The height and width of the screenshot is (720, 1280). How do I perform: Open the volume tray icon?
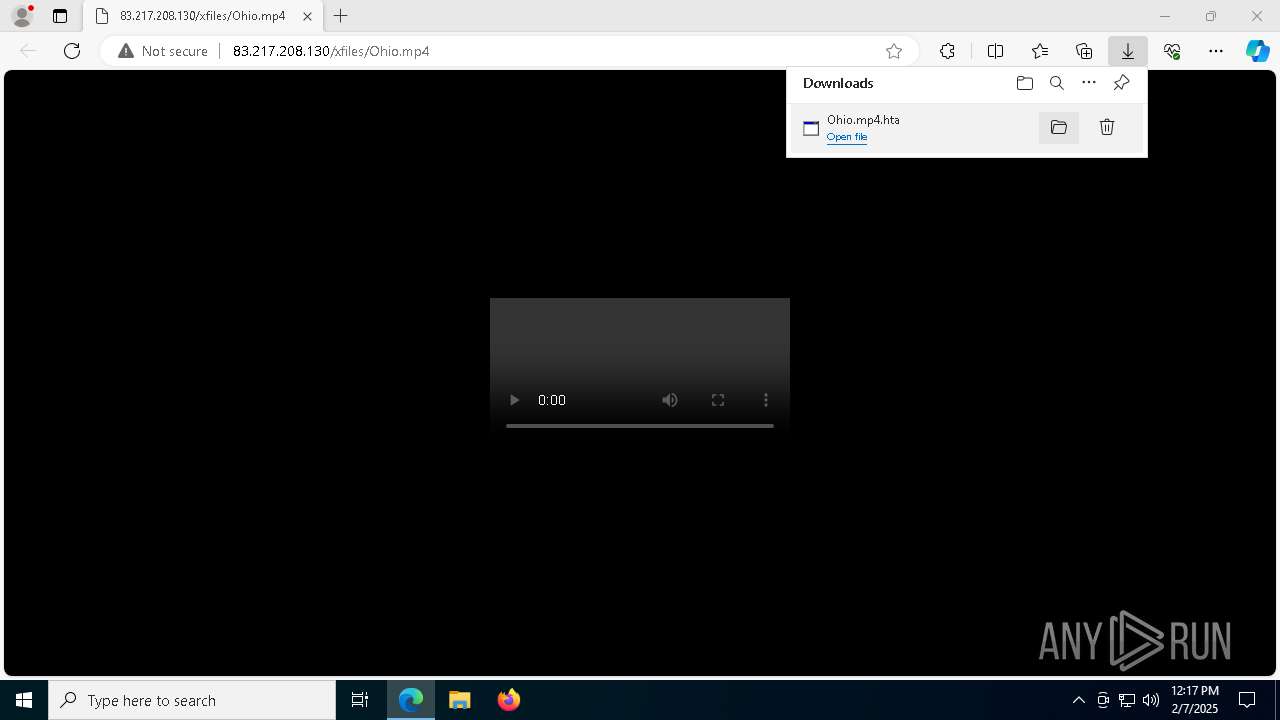(1151, 700)
